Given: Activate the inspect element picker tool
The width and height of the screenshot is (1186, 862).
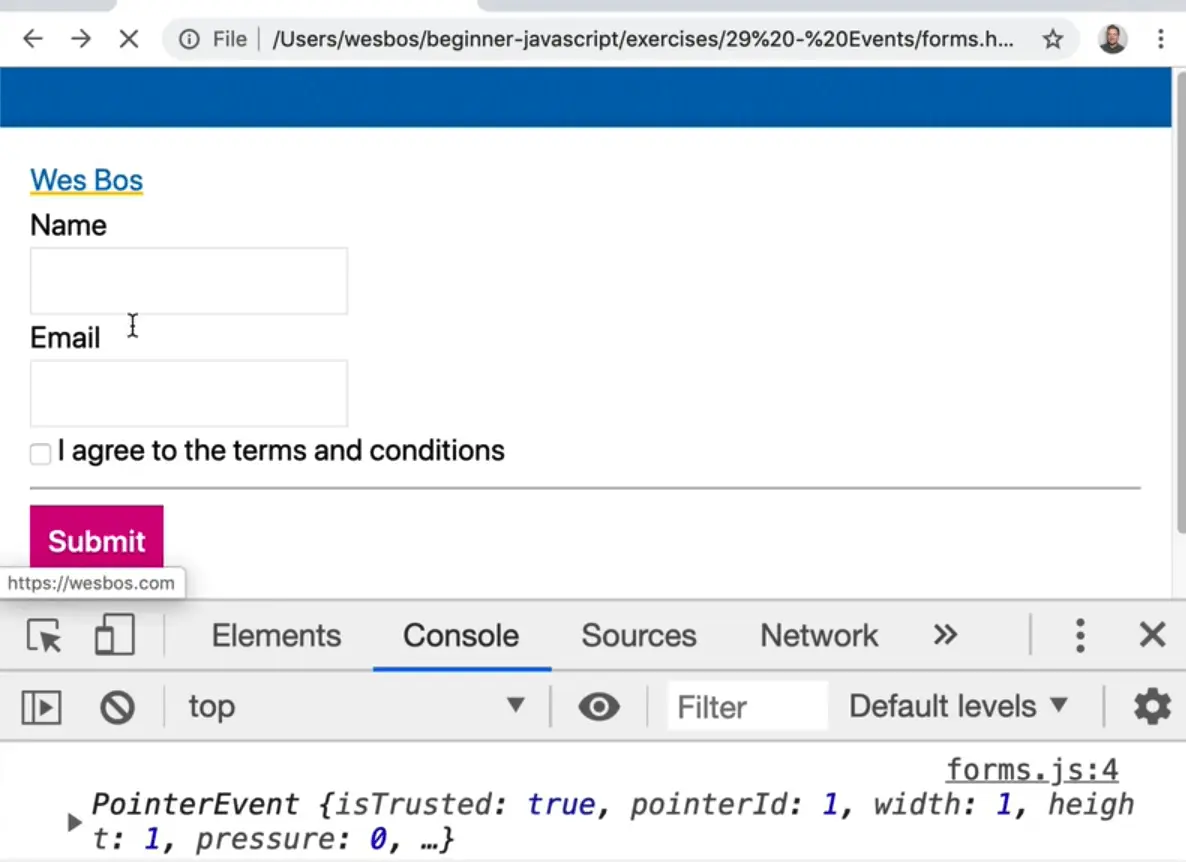Looking at the screenshot, I should point(44,636).
